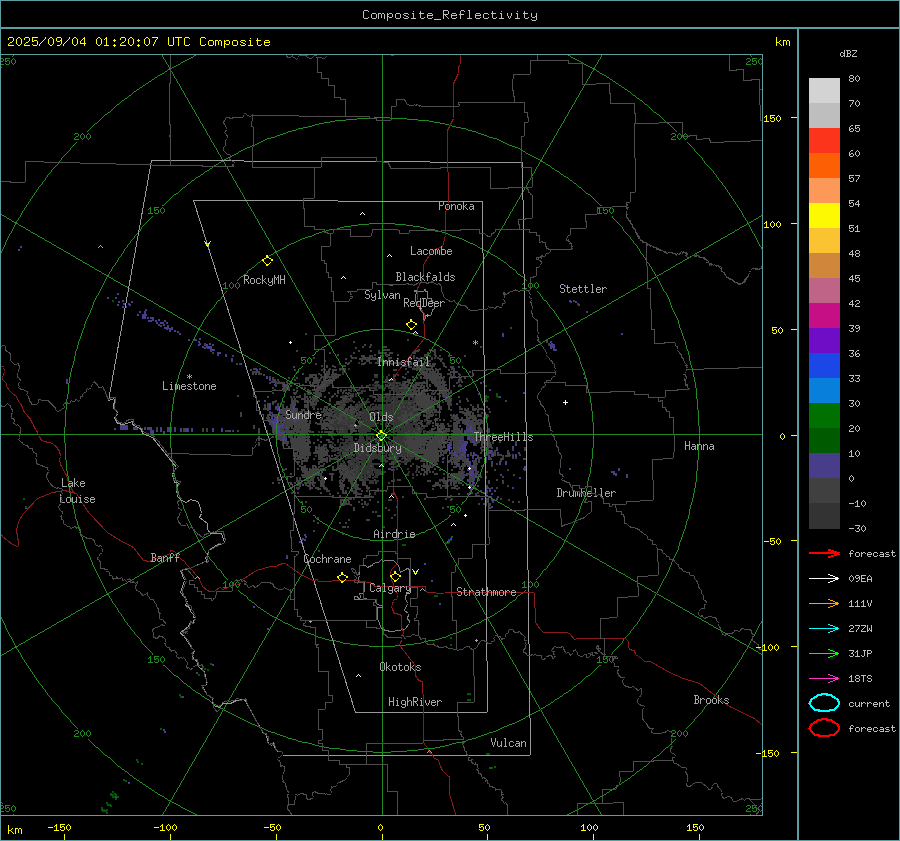Click the cyan 27ZW arrow icon
Viewport: 900px width, 841px height.
pos(824,629)
